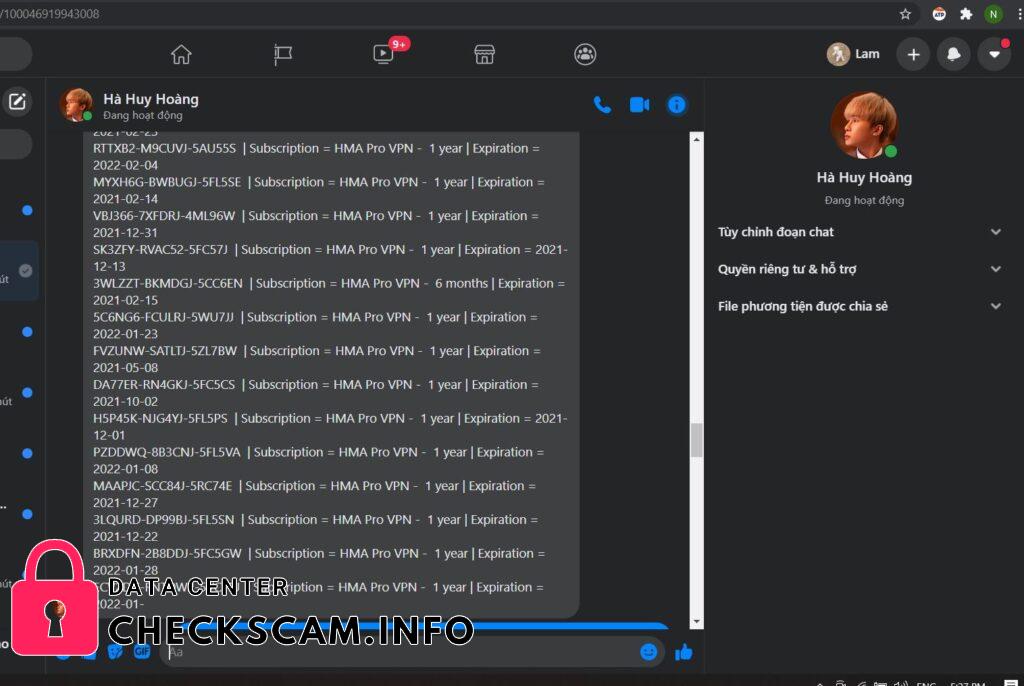This screenshot has width=1024, height=686.
Task: Click message line VBJ366-7XFDRJ-4ML96W
Action: point(315,224)
